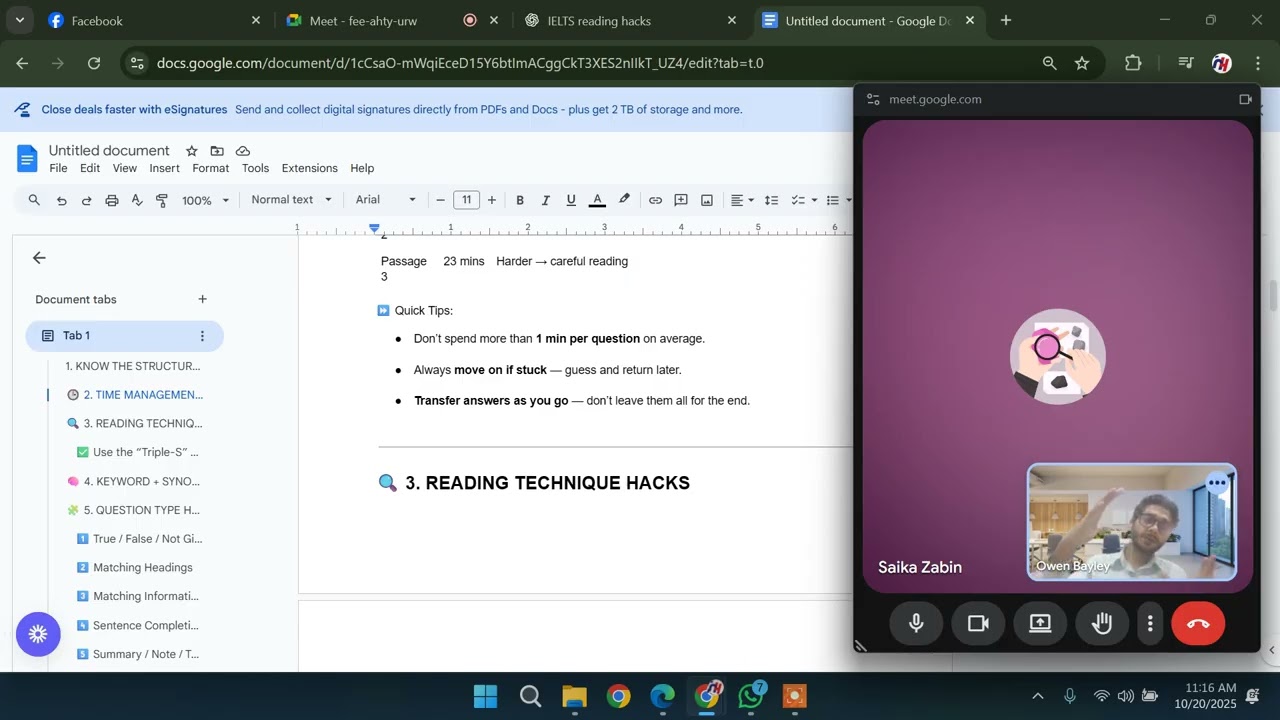Increase font size
The width and height of the screenshot is (1280, 720).
coord(491,200)
